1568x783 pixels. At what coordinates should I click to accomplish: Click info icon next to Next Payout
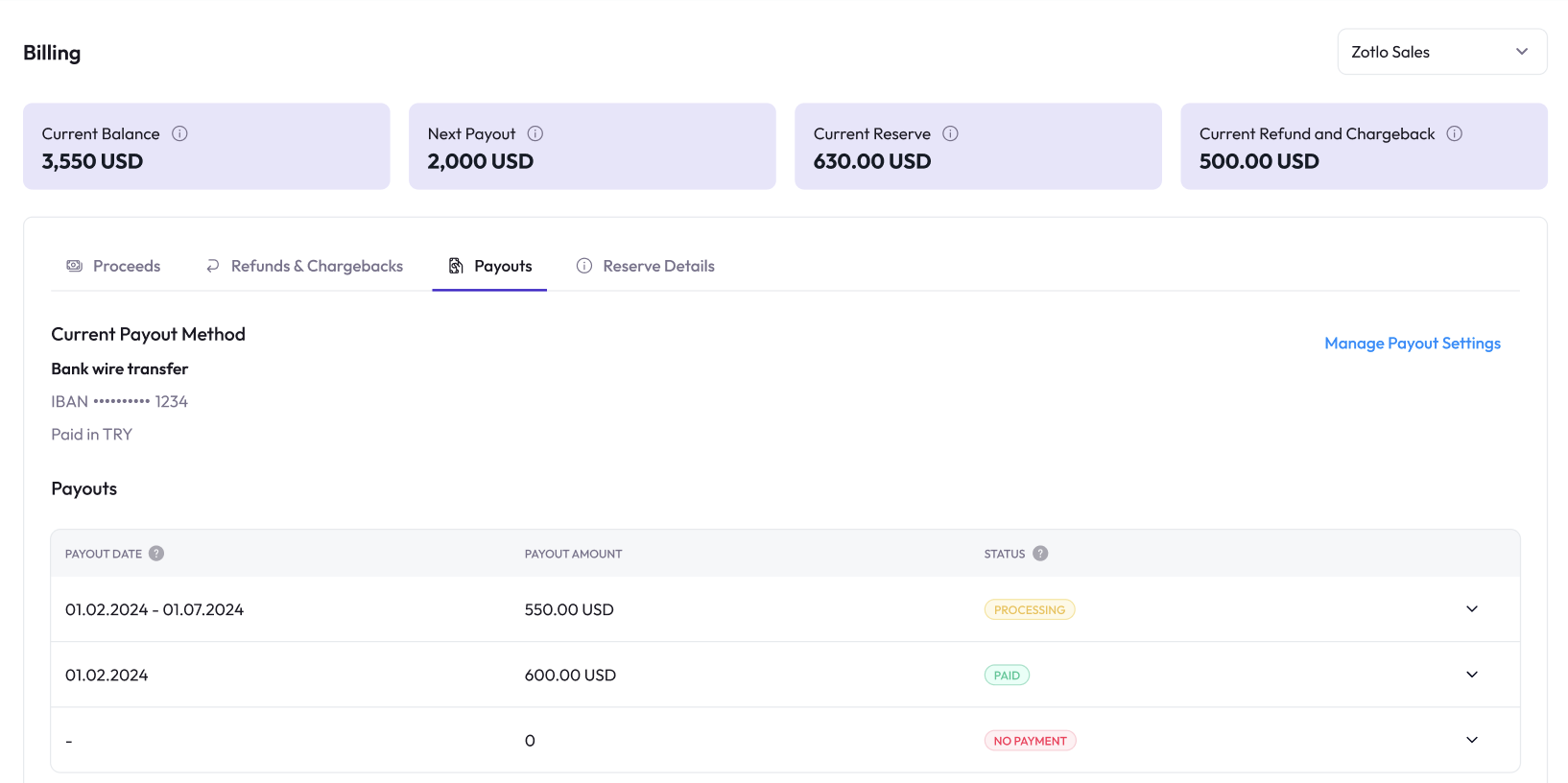point(535,133)
